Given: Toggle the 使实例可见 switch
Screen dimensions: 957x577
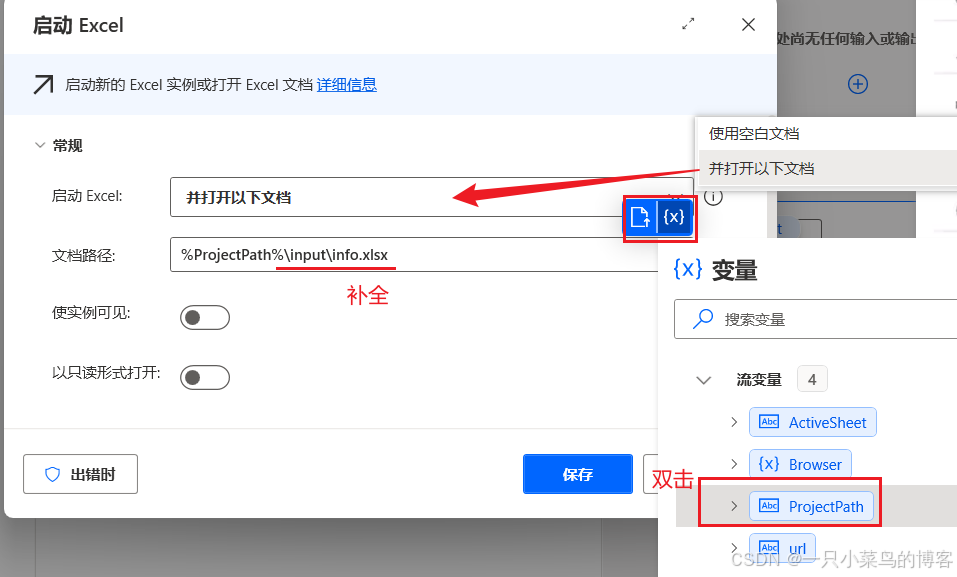Looking at the screenshot, I should [204, 318].
